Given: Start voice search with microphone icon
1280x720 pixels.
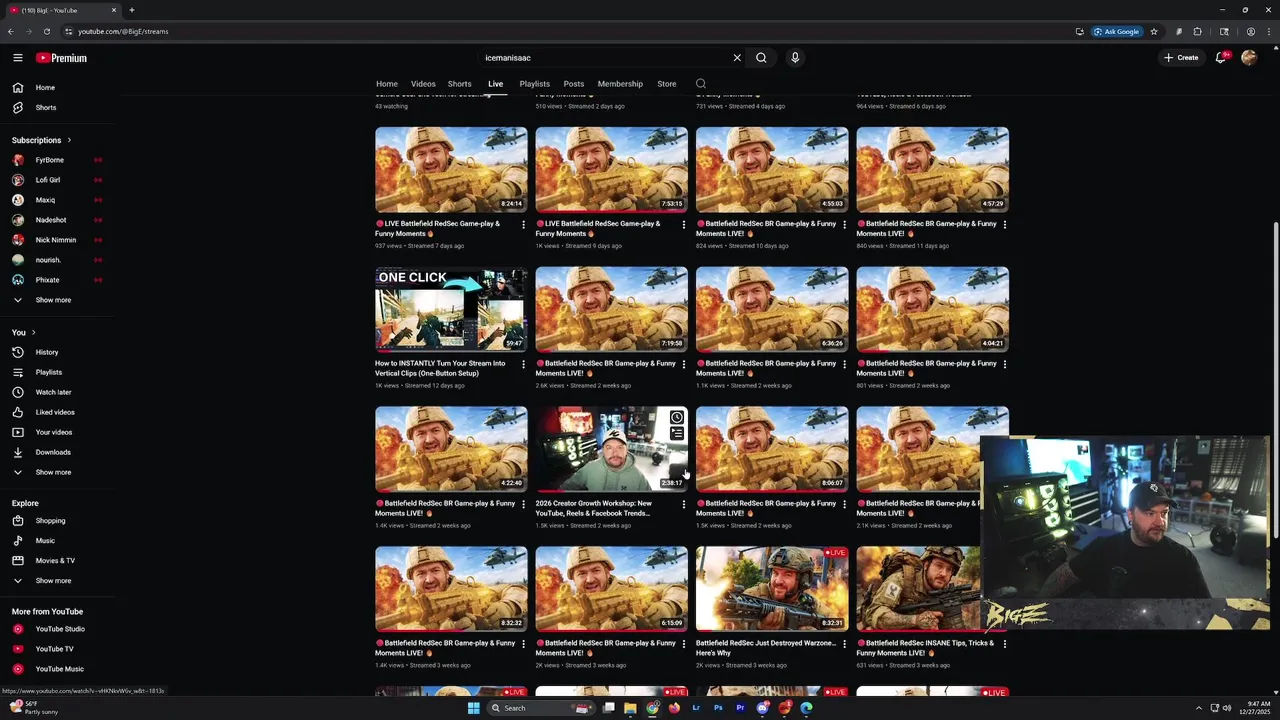Looking at the screenshot, I should point(795,58).
